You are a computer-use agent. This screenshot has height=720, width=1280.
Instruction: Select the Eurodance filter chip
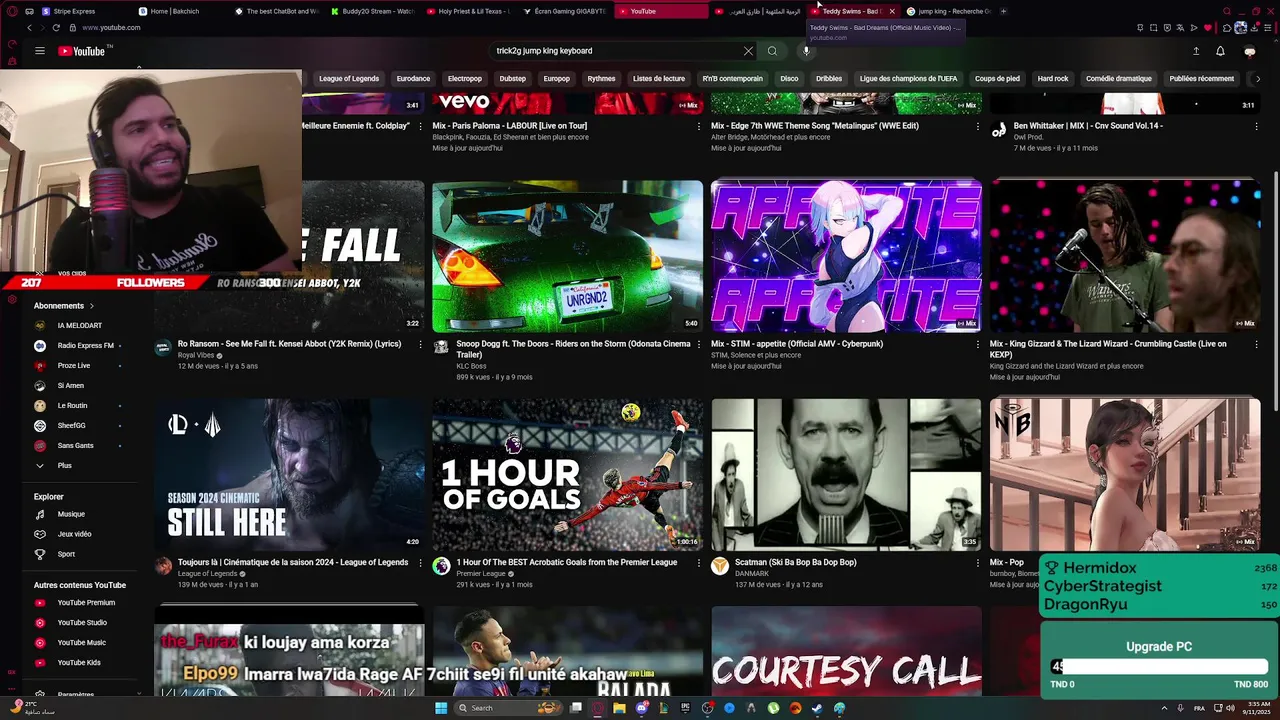pos(413,78)
